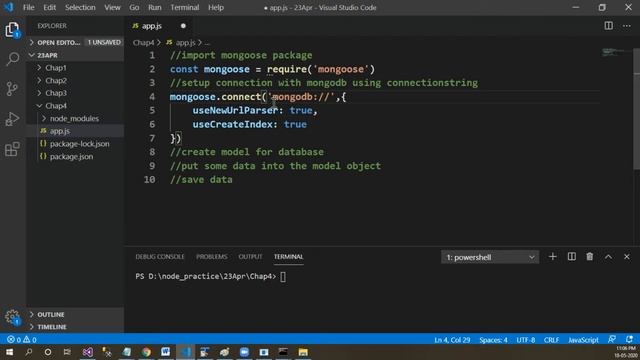The image size is (640, 360).
Task: Switch to the Problems tab
Action: pos(211,257)
